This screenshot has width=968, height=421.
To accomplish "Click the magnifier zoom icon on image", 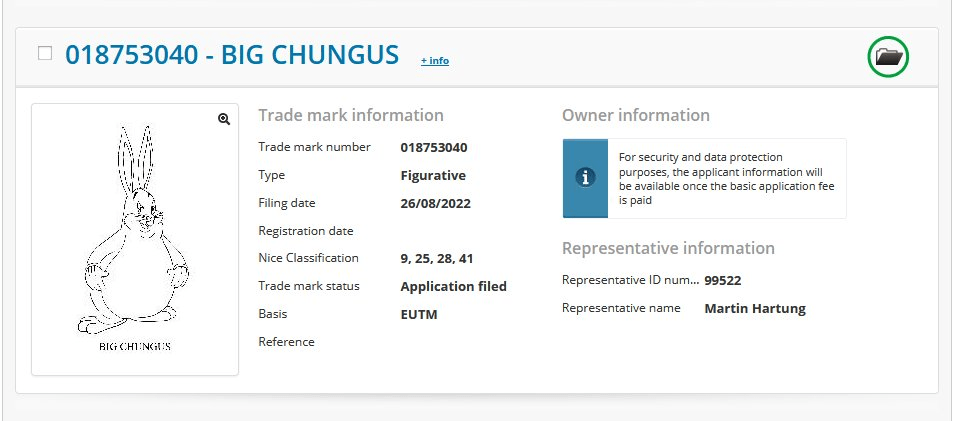I will point(224,119).
